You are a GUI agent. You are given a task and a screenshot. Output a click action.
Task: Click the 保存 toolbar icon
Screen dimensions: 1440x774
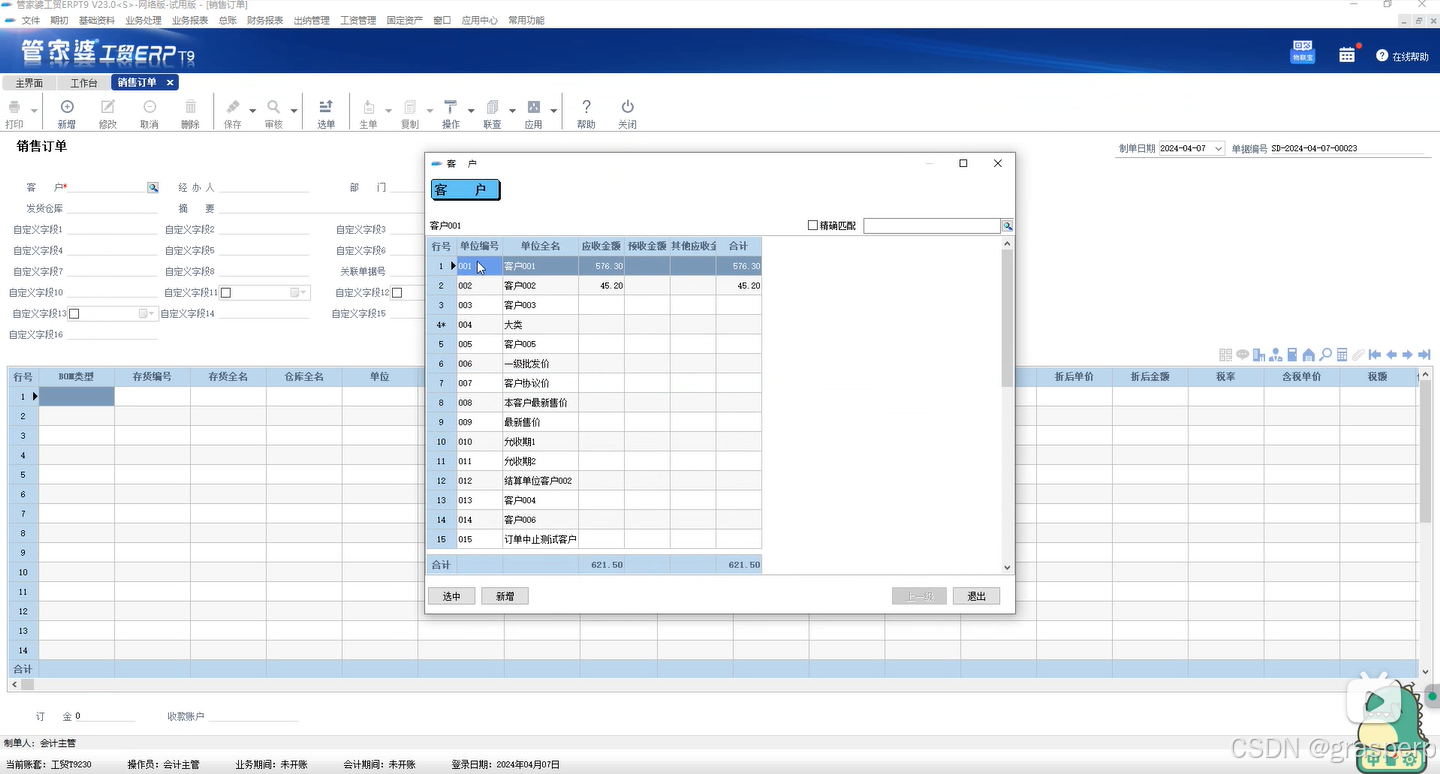(x=232, y=107)
